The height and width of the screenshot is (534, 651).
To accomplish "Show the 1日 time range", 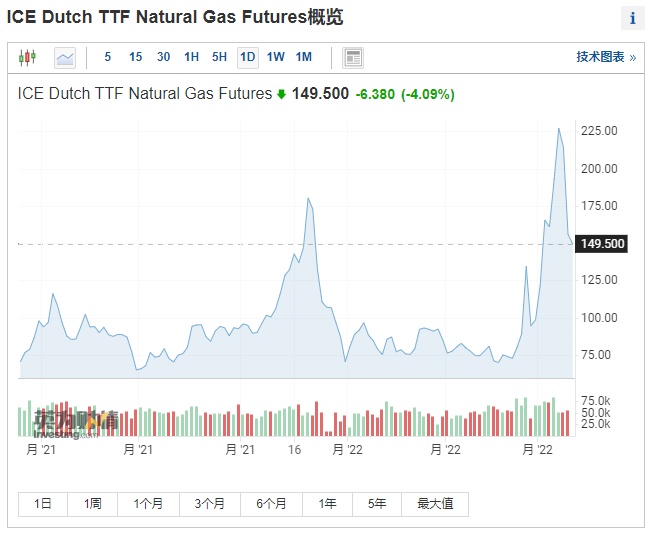I will pos(43,503).
